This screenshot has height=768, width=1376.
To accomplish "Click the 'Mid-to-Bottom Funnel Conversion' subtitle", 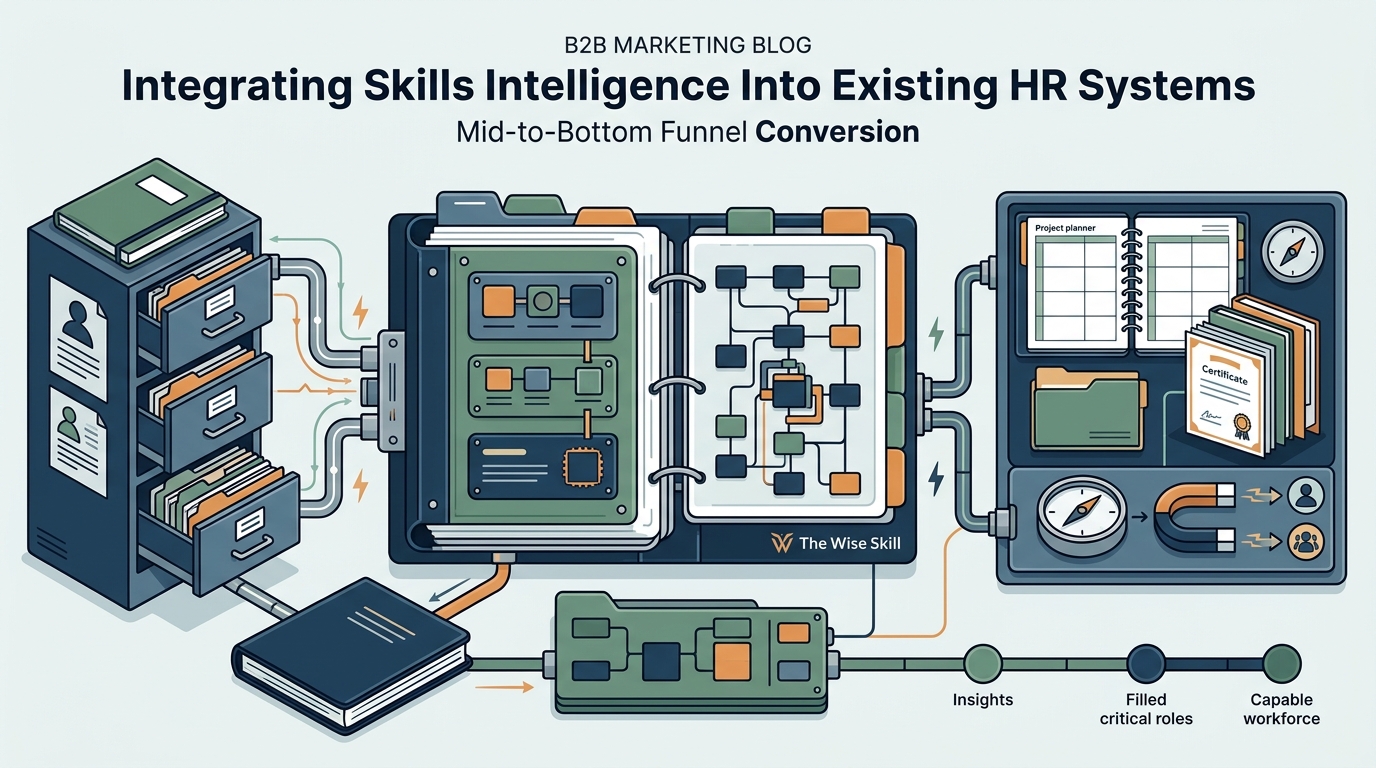I will pos(687,131).
